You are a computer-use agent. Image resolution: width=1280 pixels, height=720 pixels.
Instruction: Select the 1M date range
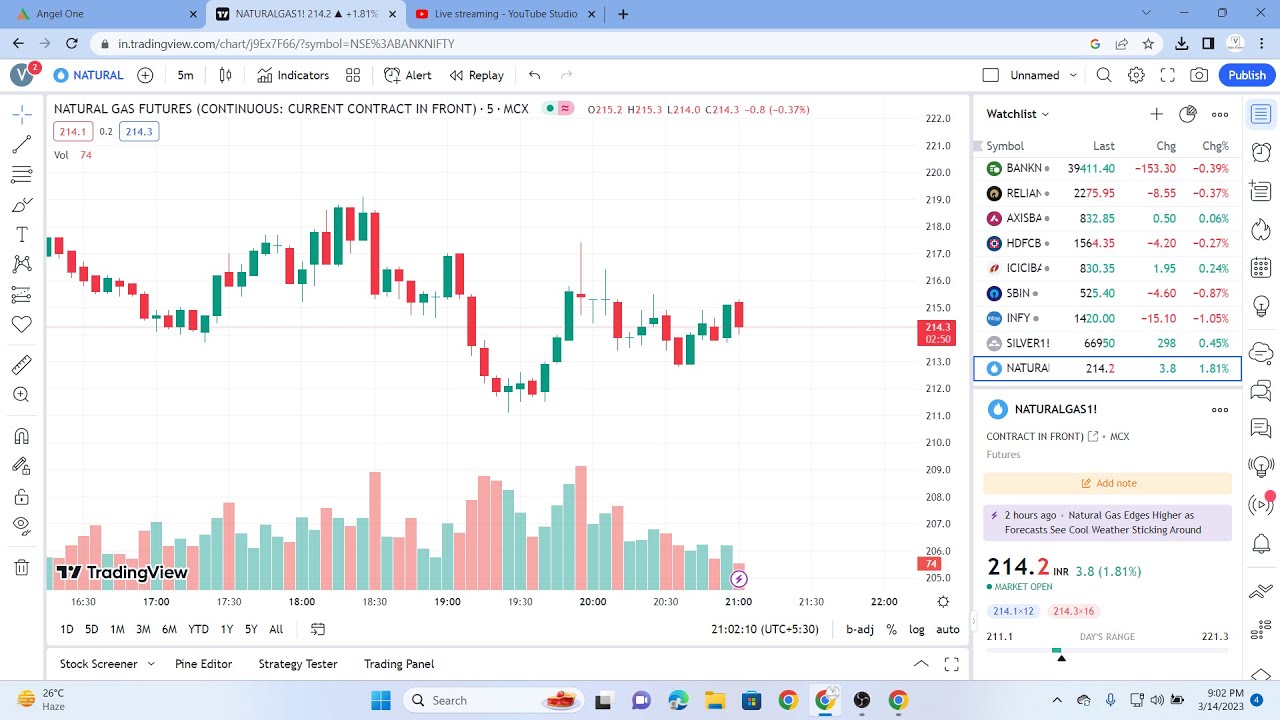point(117,629)
